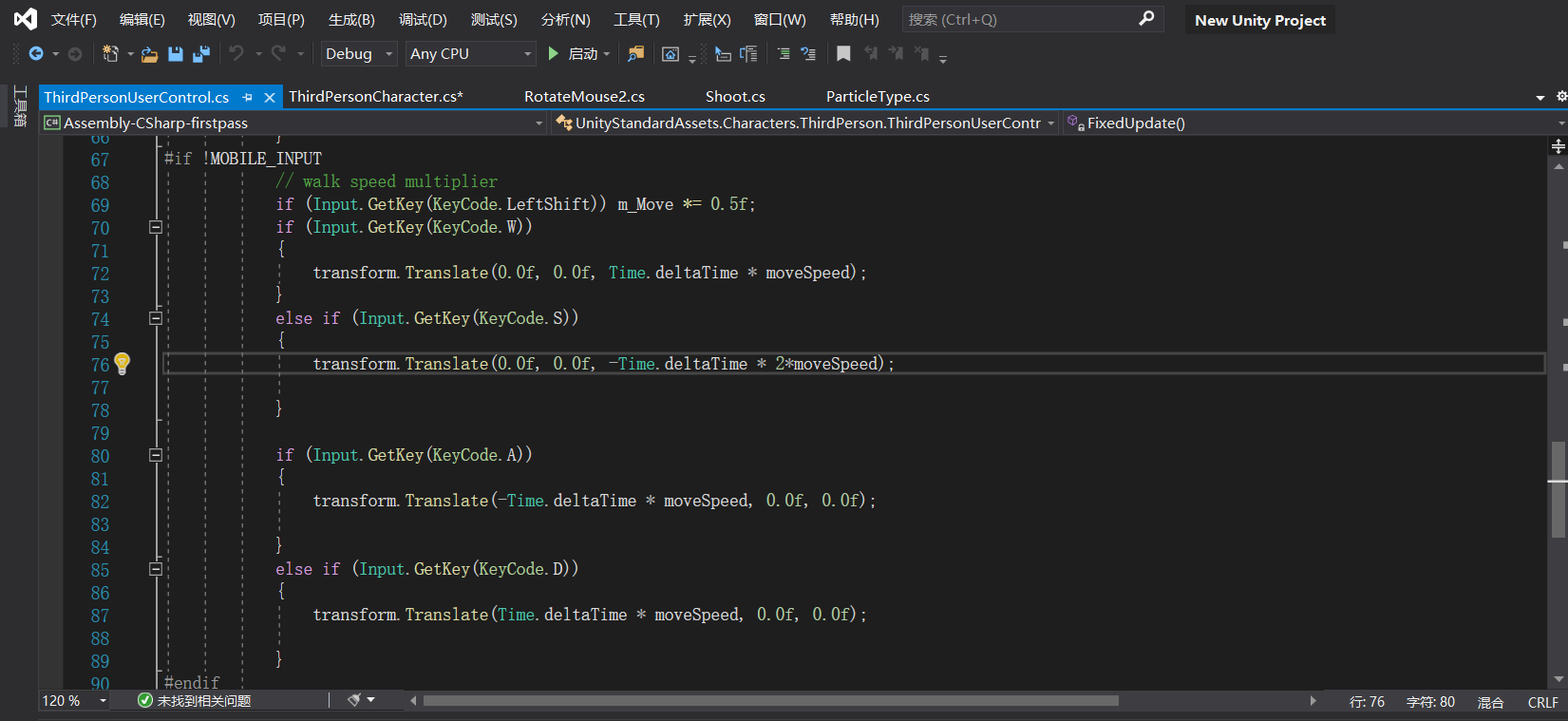Switch to the RotateMouse2.cs tab
Viewport: 1568px width, 721px height.
pos(584,97)
